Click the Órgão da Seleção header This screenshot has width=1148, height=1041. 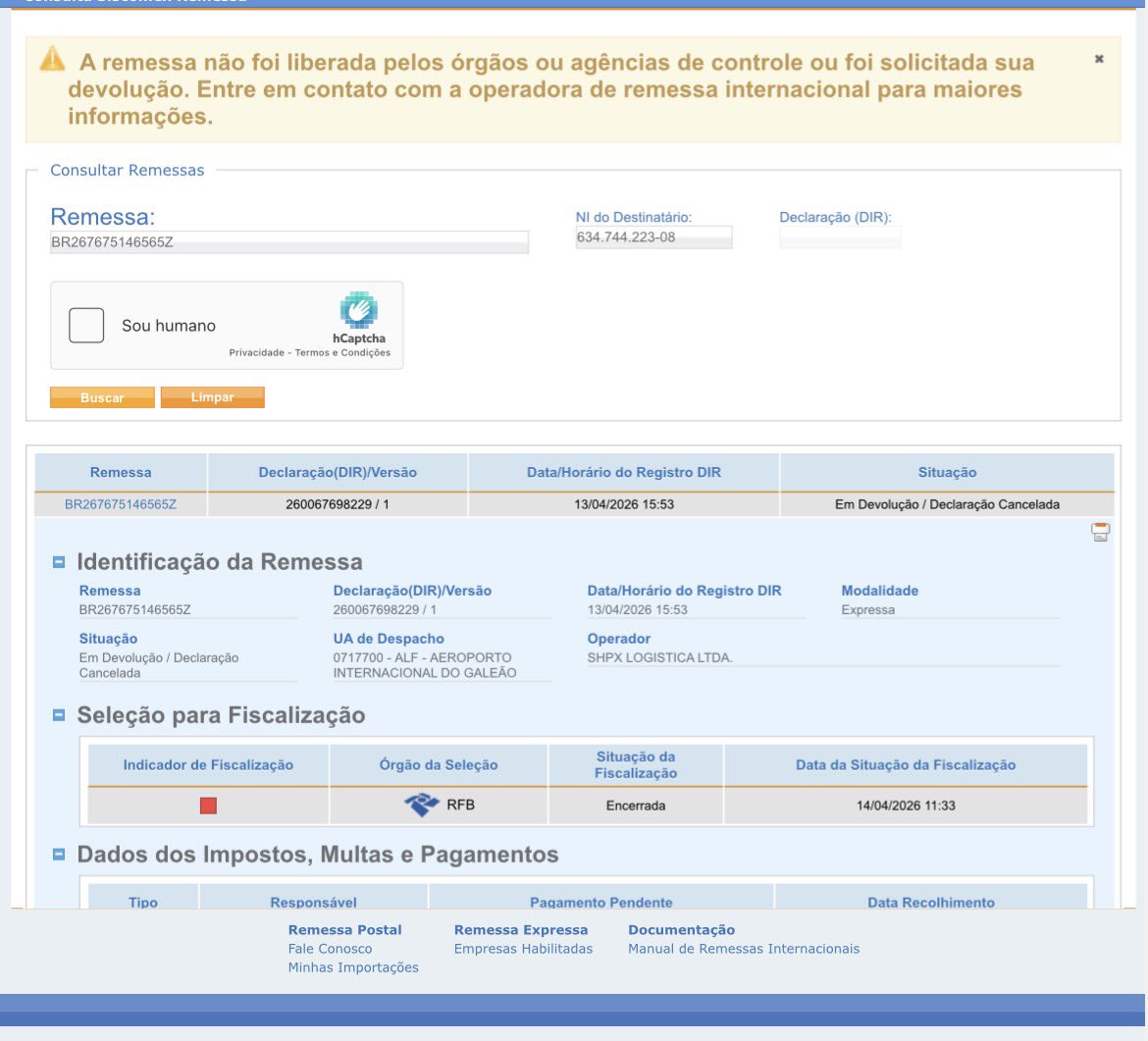pyautogui.click(x=439, y=765)
